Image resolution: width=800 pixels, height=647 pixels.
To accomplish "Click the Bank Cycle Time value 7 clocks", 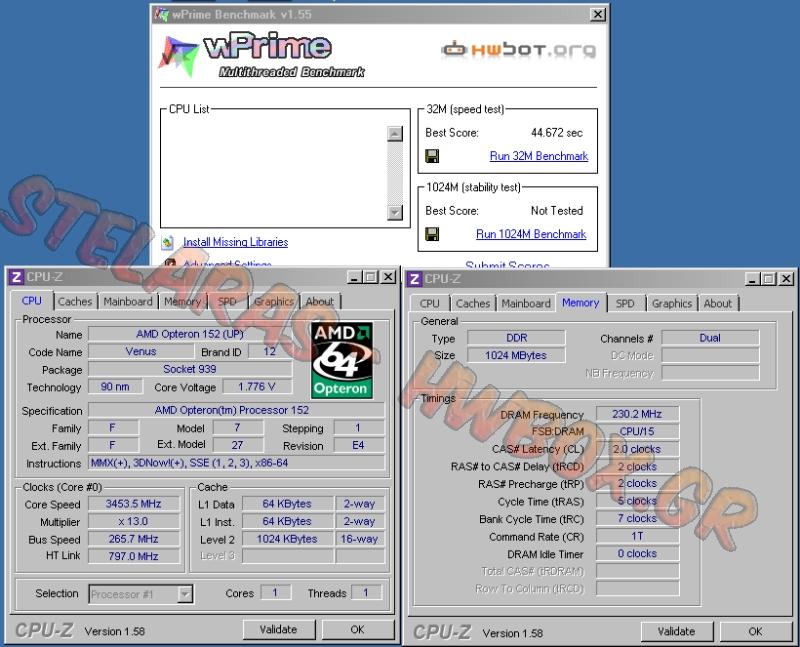I will click(637, 519).
